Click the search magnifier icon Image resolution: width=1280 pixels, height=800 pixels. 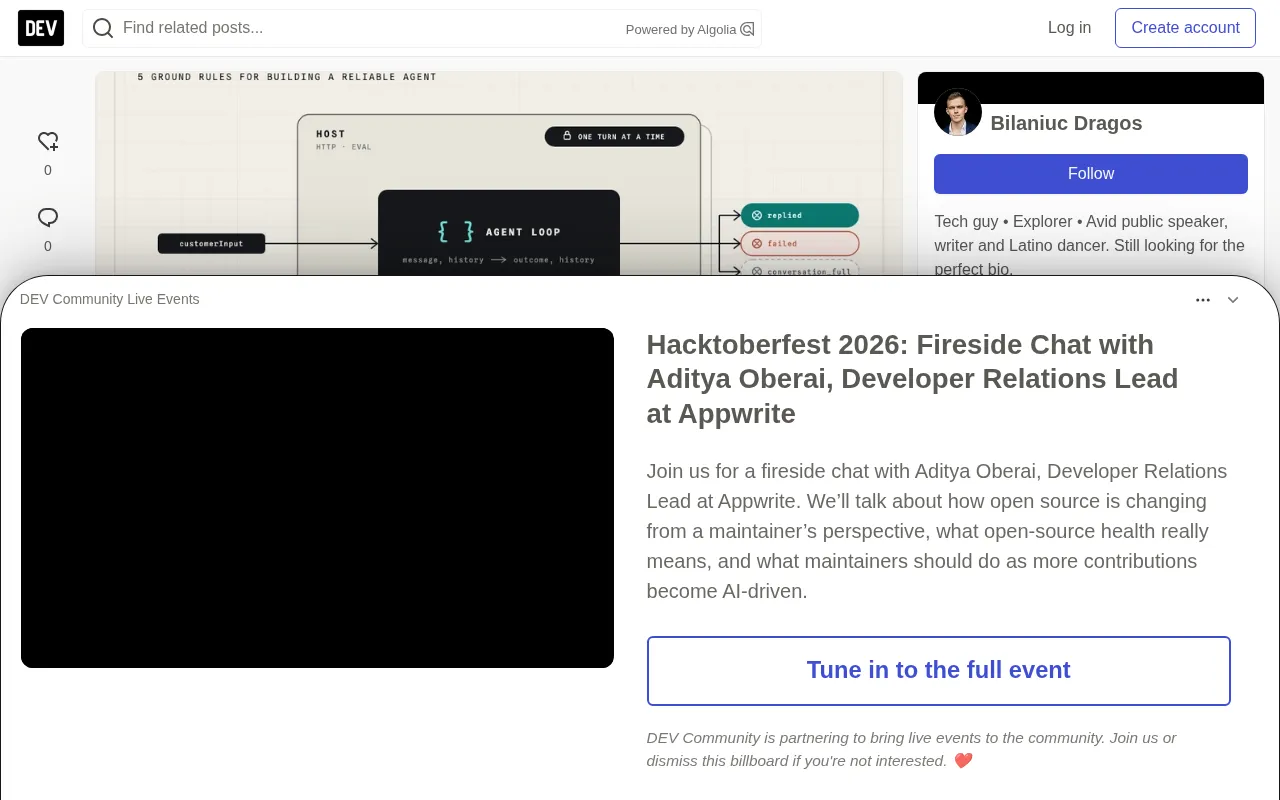[x=103, y=28]
